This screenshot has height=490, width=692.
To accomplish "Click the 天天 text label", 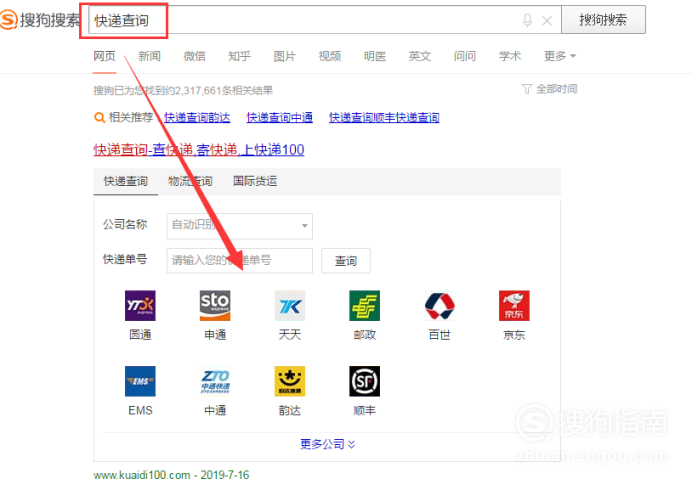I will (290, 335).
